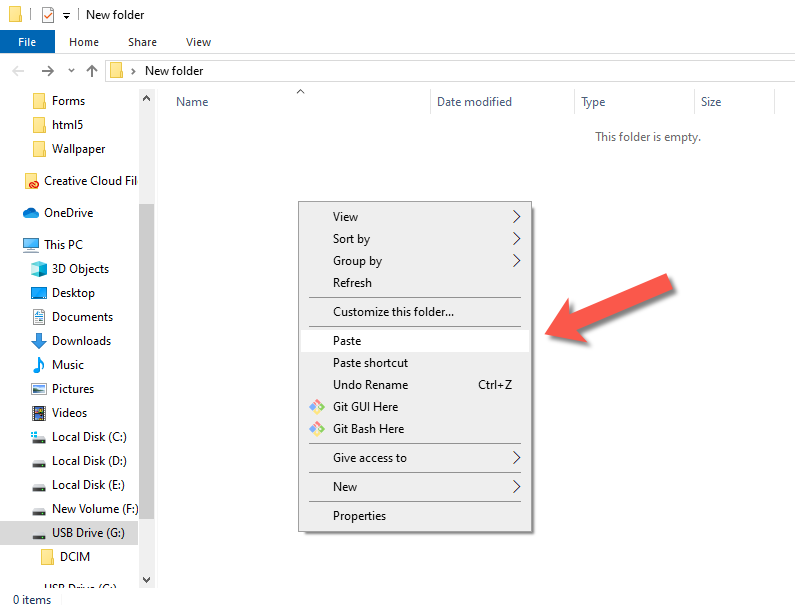This screenshot has width=795, height=609.
Task: Open the recent locations dropdown chevron
Action: tap(70, 71)
